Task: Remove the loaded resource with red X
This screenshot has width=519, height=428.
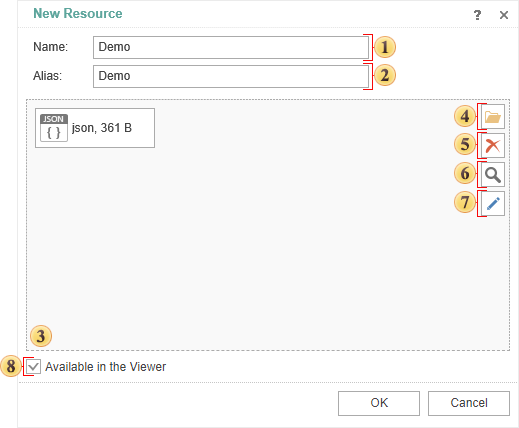Action: click(493, 146)
